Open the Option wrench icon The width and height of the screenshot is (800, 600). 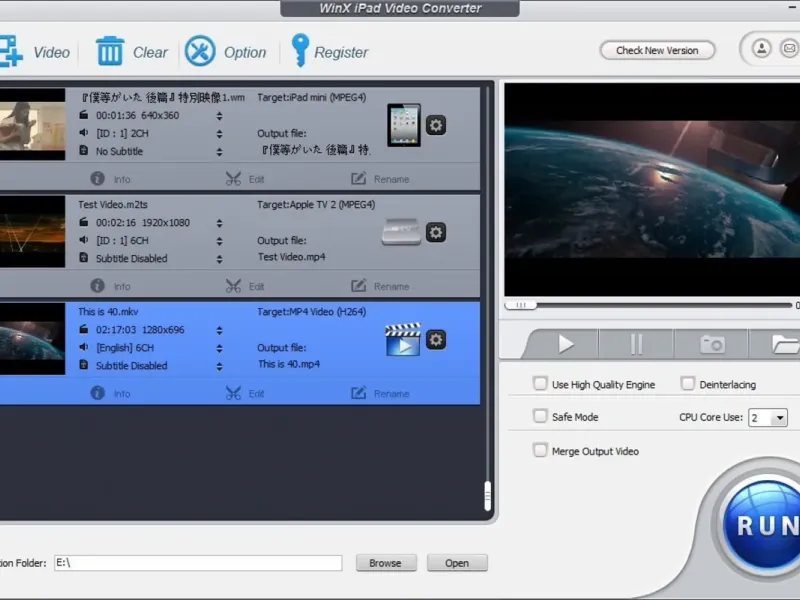(x=199, y=51)
